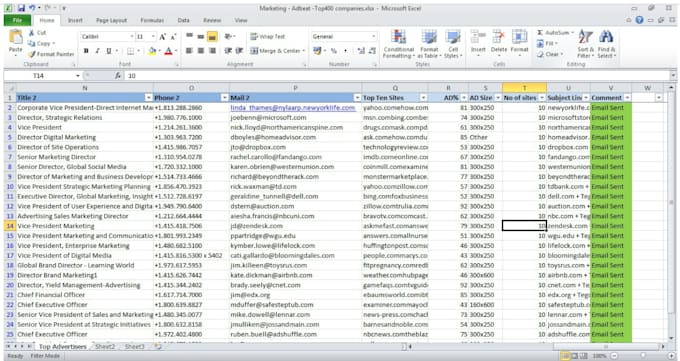Apply Percent Style

click(x=334, y=51)
